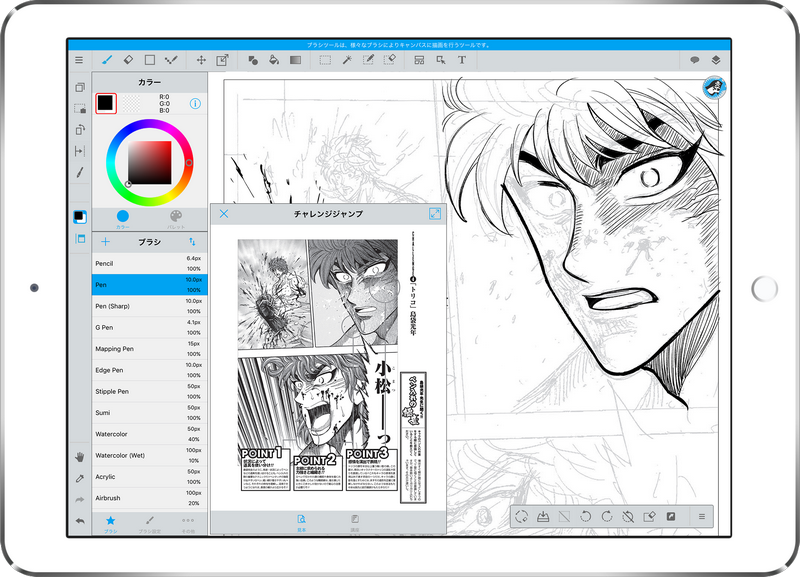Image resolution: width=800 pixels, height=577 pixels.
Task: Switch to the 見本 tab in reference window
Action: pyautogui.click(x=302, y=523)
